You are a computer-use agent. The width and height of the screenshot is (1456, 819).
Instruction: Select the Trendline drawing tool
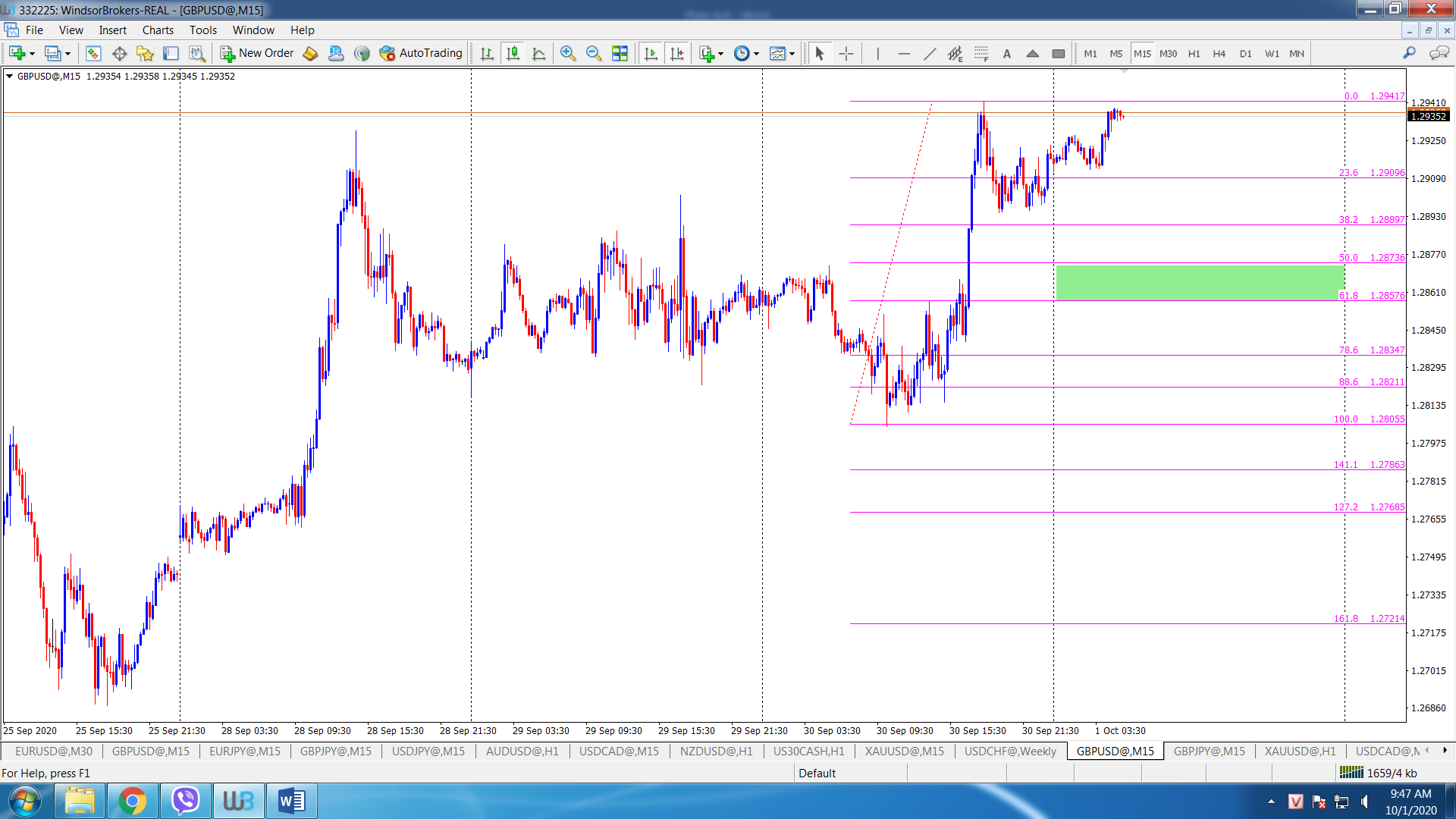pyautogui.click(x=930, y=53)
